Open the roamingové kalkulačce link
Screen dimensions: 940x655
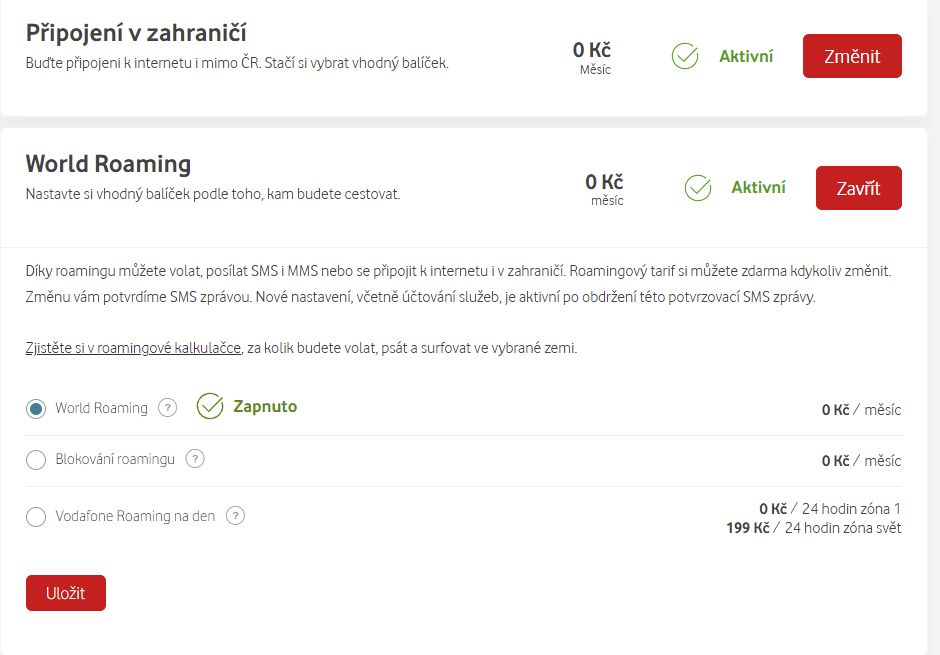click(133, 348)
